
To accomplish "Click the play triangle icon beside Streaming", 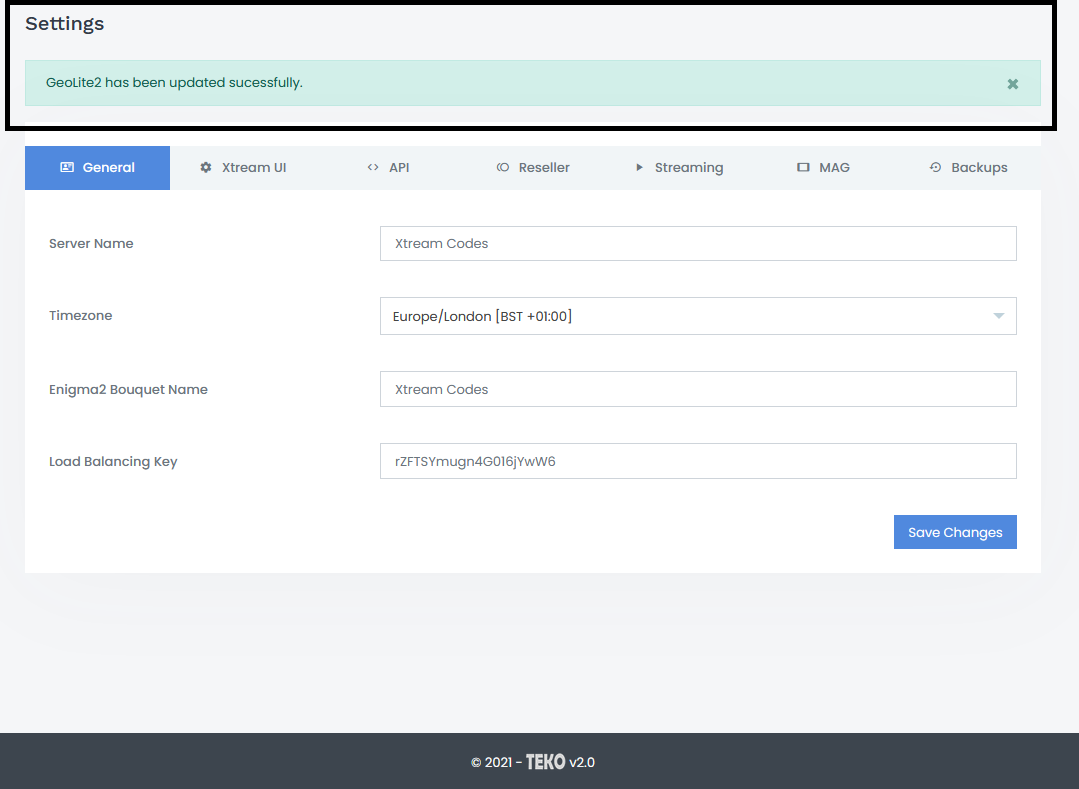I will [639, 168].
